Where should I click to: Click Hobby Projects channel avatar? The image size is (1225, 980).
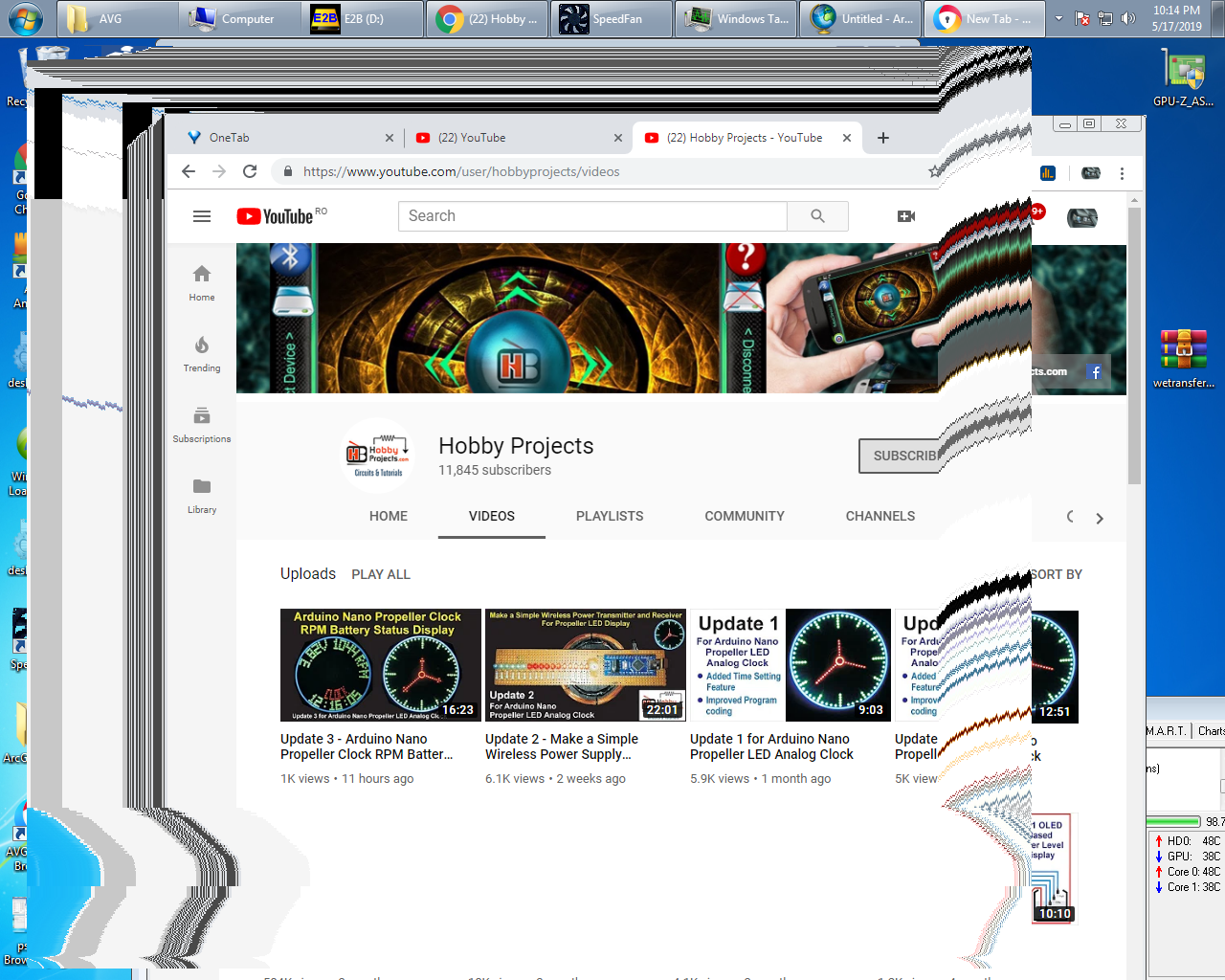pyautogui.click(x=378, y=456)
